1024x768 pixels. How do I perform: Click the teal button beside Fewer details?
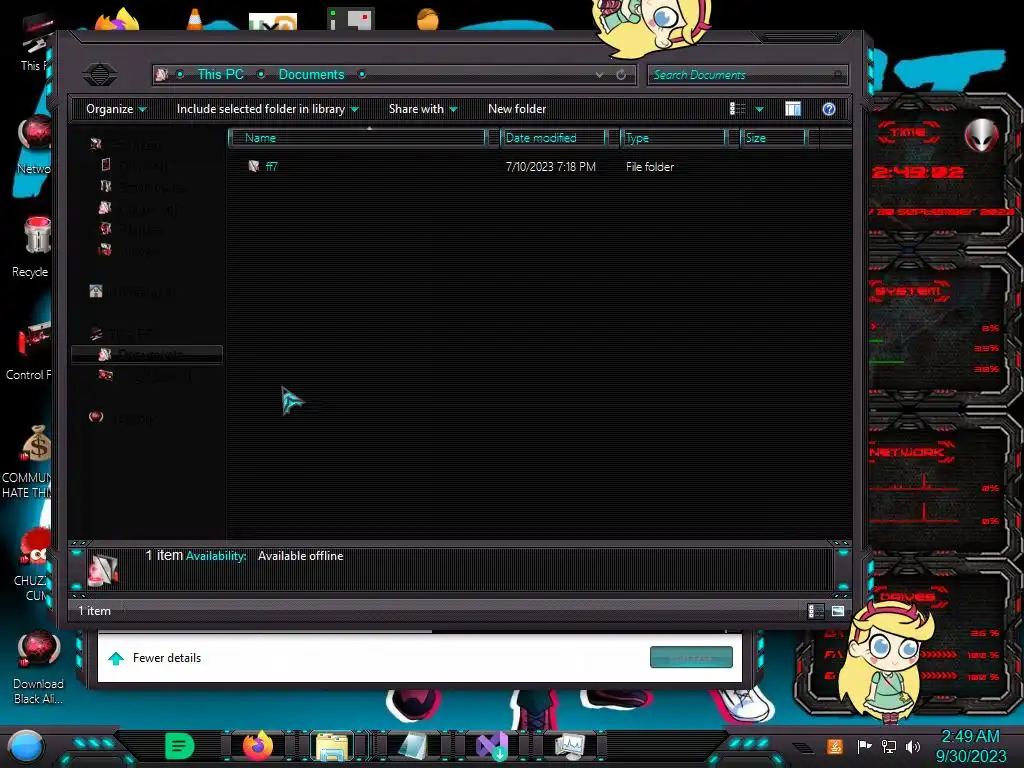click(691, 657)
